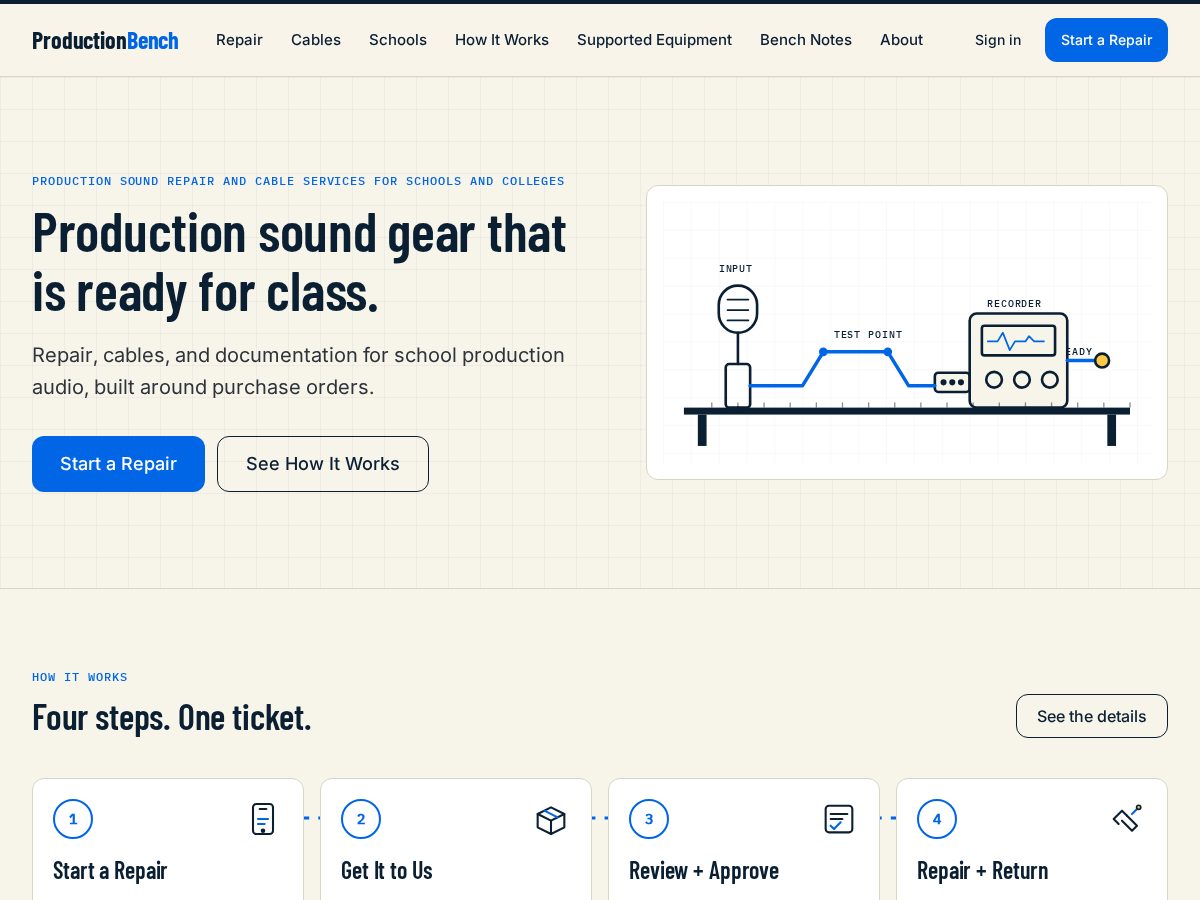
Task: Click the 'HOW IT WORKS' section label
Action: [80, 677]
